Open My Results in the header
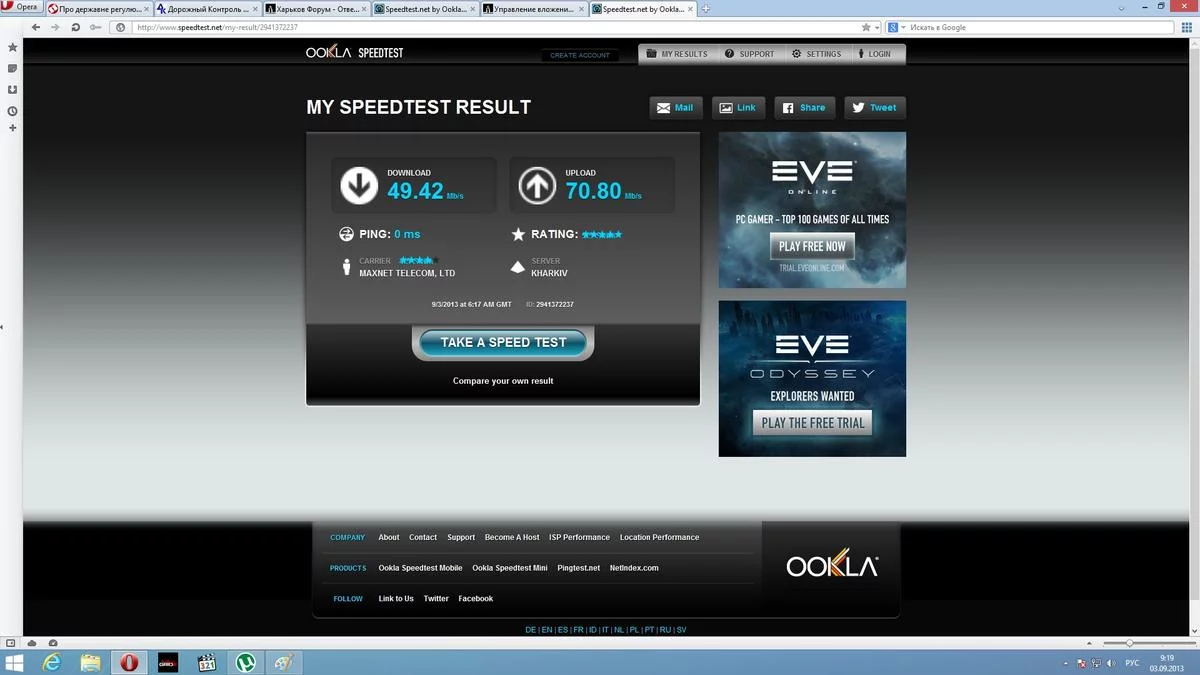 677,54
